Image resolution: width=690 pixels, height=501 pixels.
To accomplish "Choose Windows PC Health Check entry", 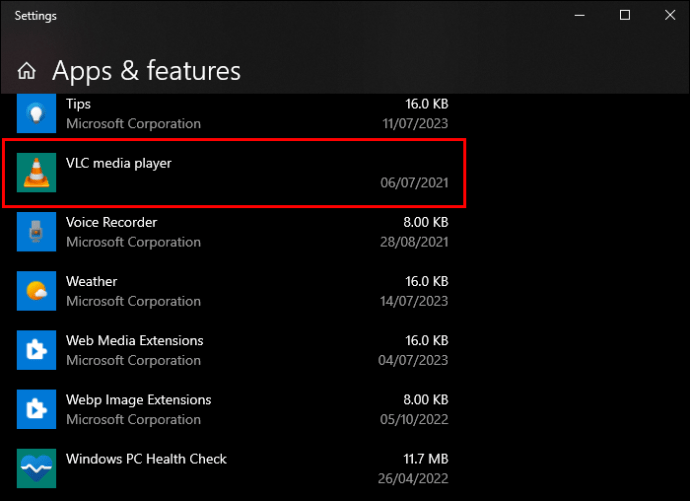I will (x=234, y=468).
